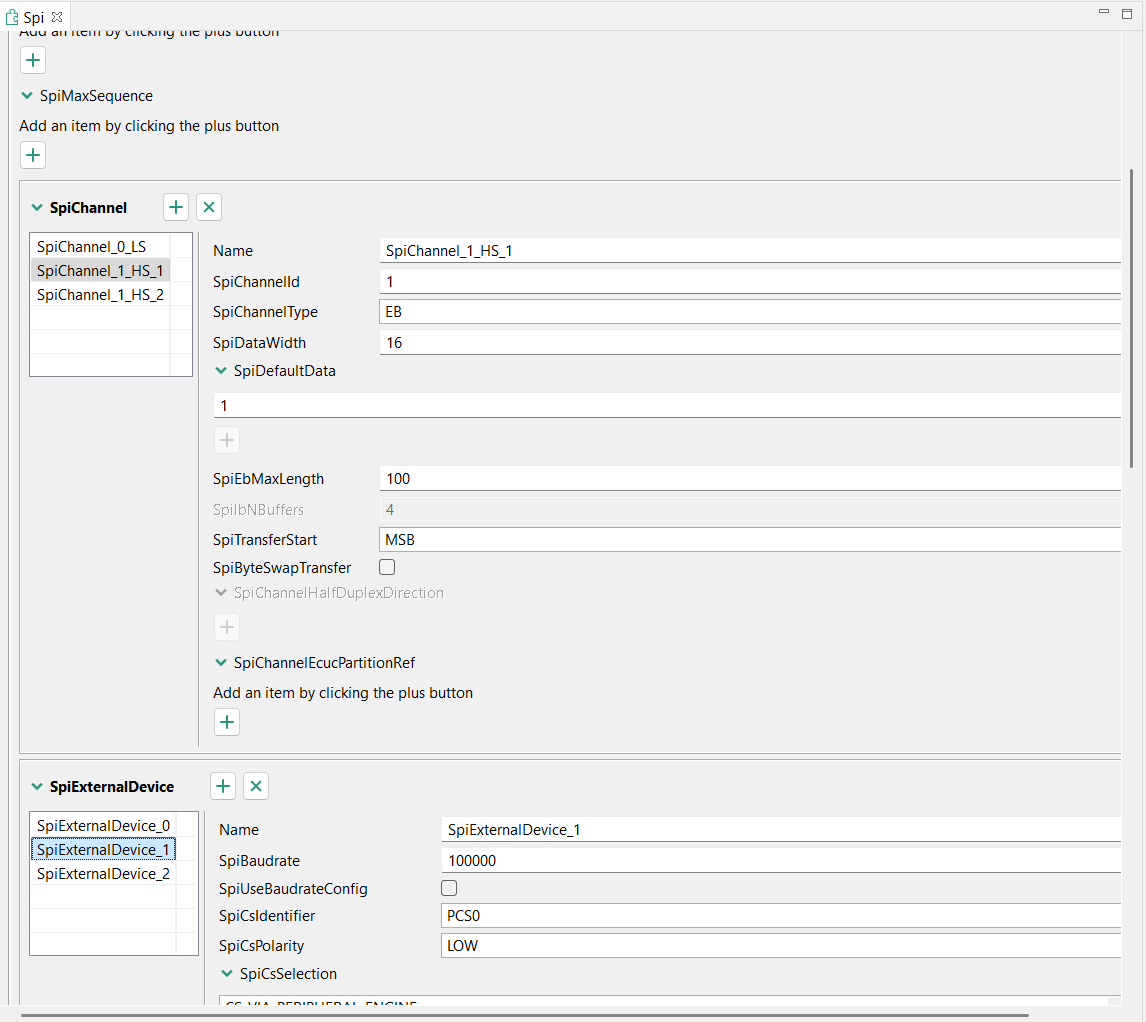Toggle SpiByteSwapTransfer checkbox
The image size is (1146, 1022).
coord(387,567)
